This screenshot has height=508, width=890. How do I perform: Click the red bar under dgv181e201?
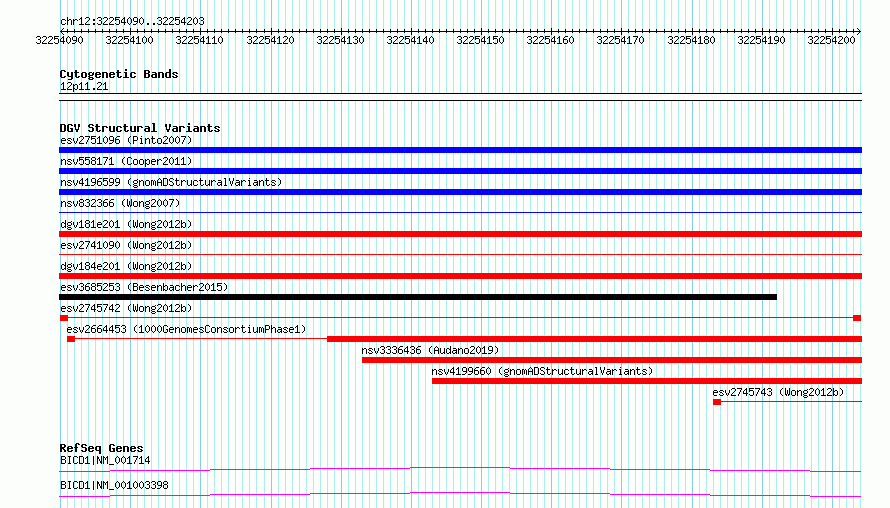[460, 234]
